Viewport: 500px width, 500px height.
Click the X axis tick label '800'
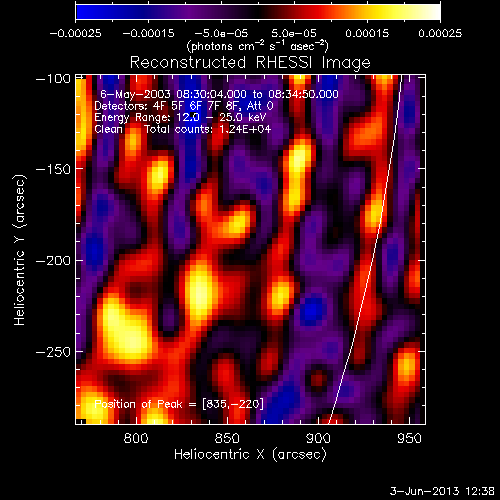[x=136, y=438]
